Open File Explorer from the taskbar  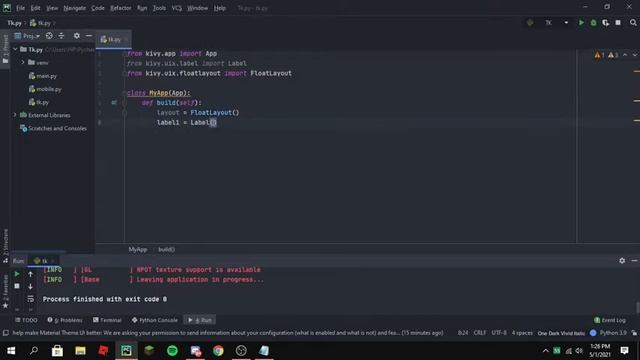tap(80, 351)
